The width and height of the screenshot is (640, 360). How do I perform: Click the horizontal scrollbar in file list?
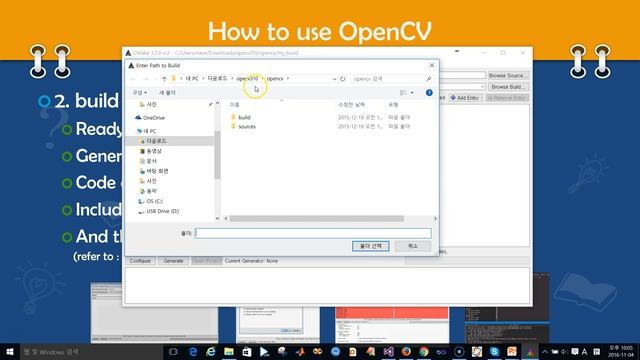coord(316,219)
